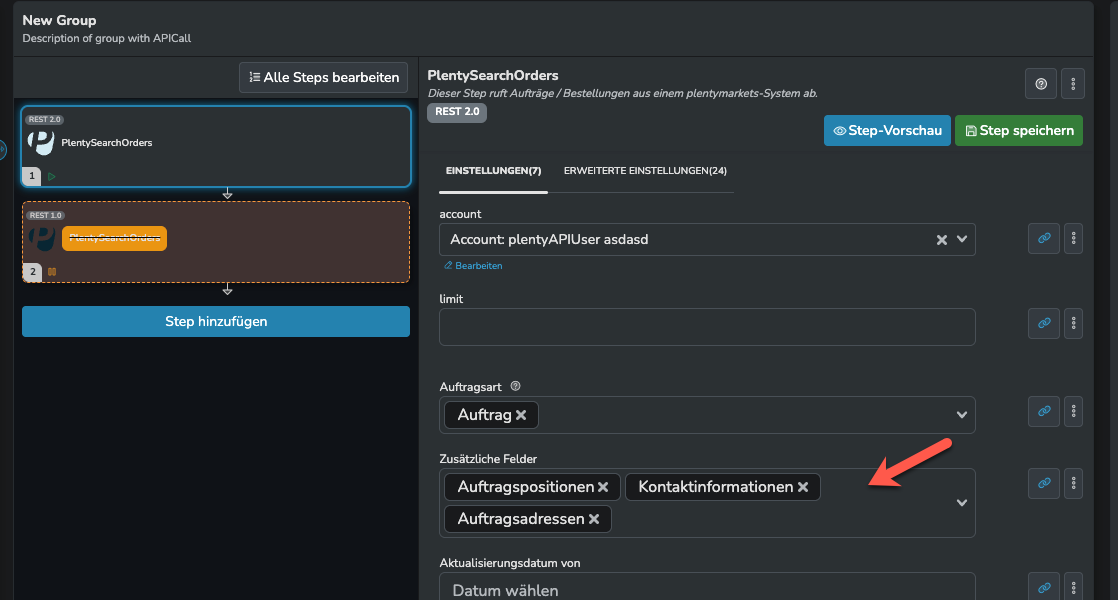The width and height of the screenshot is (1118, 600).
Task: Click the link icon next to account field
Action: tap(1043, 239)
